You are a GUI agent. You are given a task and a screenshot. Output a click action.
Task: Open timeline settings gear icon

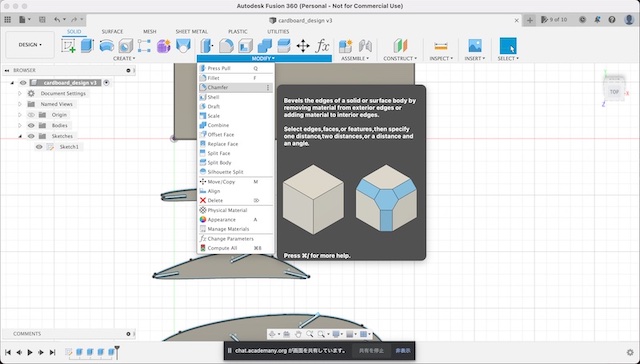point(630,352)
